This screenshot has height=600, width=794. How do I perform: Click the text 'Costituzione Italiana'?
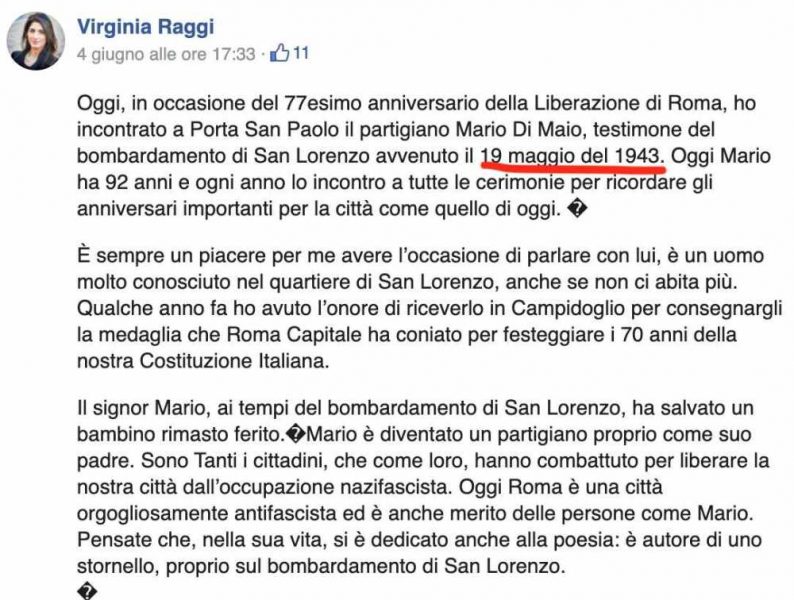[x=234, y=361]
